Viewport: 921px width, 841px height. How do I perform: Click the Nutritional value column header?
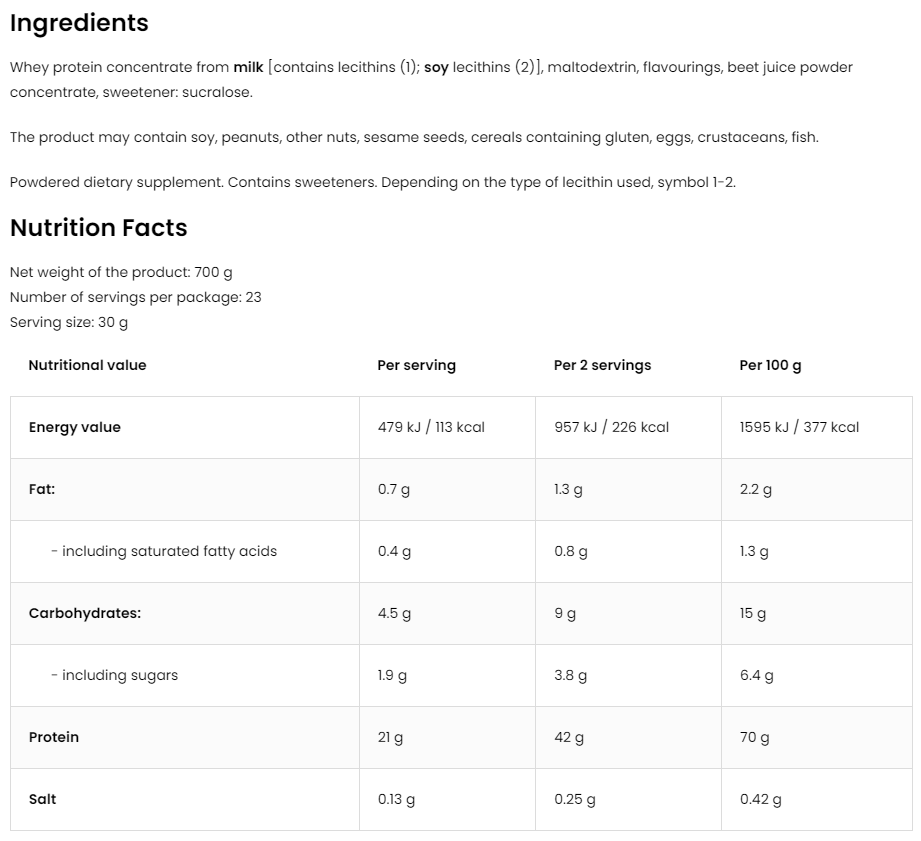coord(87,365)
